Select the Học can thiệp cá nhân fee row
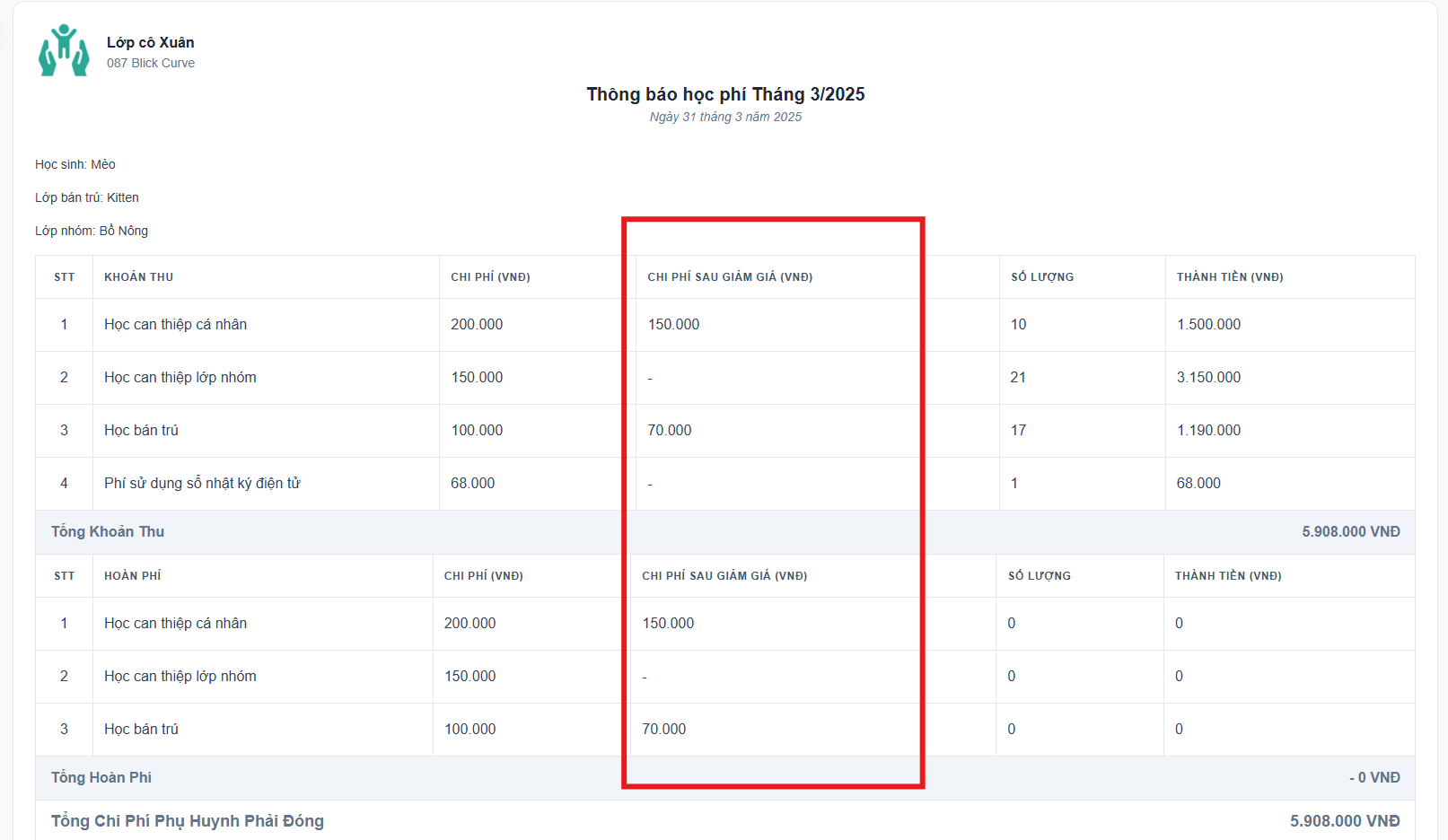 (175, 325)
